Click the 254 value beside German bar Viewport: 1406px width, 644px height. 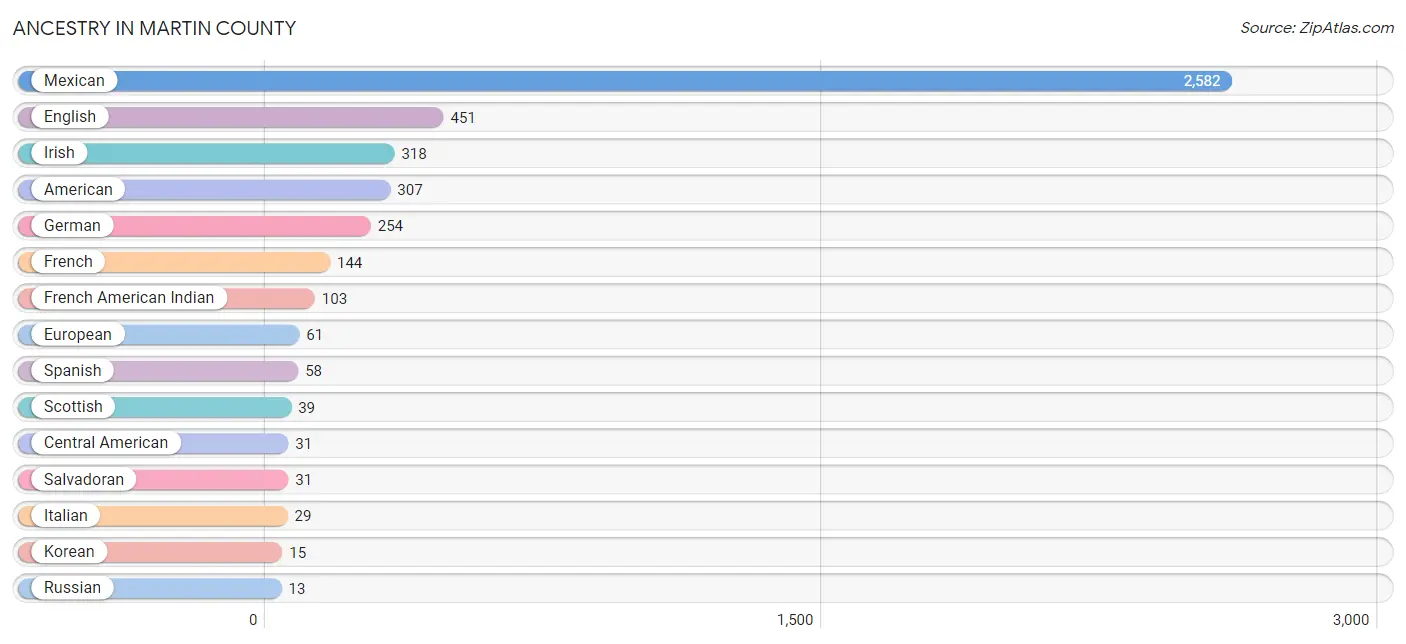(x=390, y=226)
